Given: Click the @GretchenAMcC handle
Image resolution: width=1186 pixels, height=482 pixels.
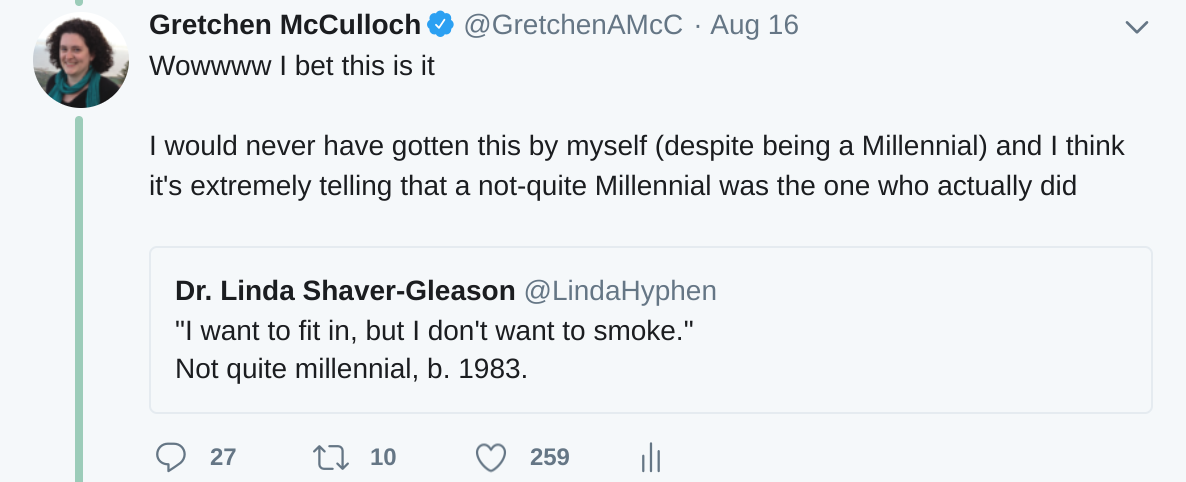Looking at the screenshot, I should pos(576,25).
